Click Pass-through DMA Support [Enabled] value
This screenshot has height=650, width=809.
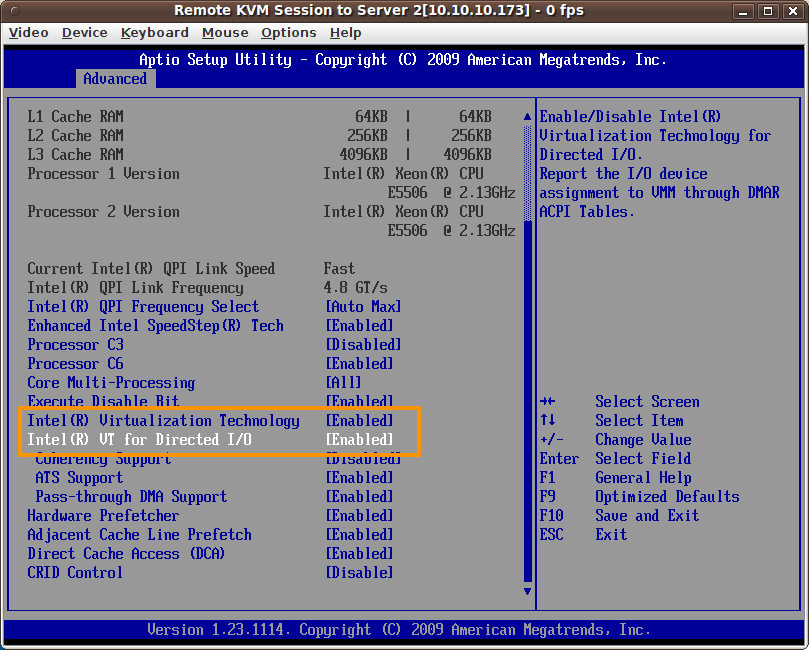(360, 497)
